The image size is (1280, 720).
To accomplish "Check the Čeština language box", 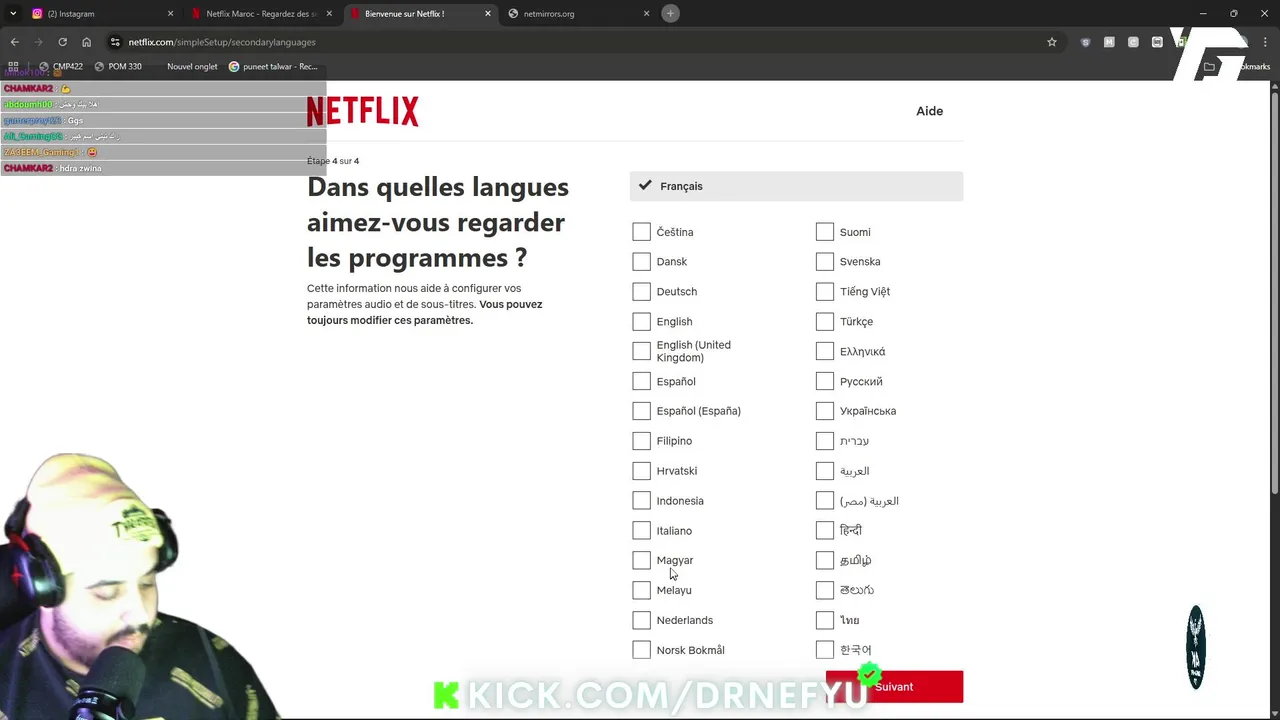I will [x=641, y=232].
